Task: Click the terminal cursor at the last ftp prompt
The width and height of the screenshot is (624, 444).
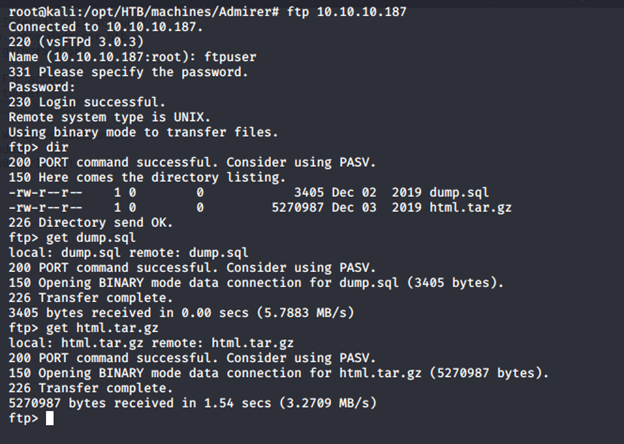Action: (x=50, y=417)
